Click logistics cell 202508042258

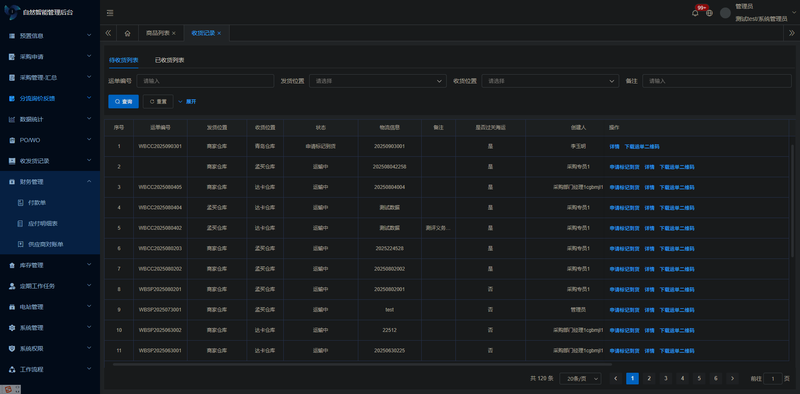pyautogui.click(x=389, y=167)
